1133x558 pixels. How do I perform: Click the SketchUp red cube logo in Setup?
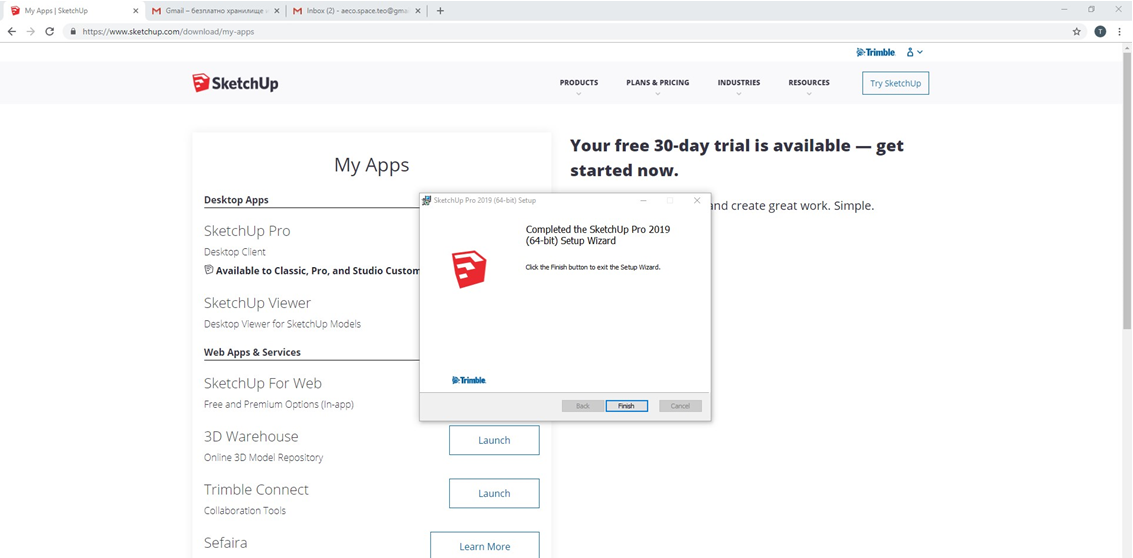pos(469,270)
